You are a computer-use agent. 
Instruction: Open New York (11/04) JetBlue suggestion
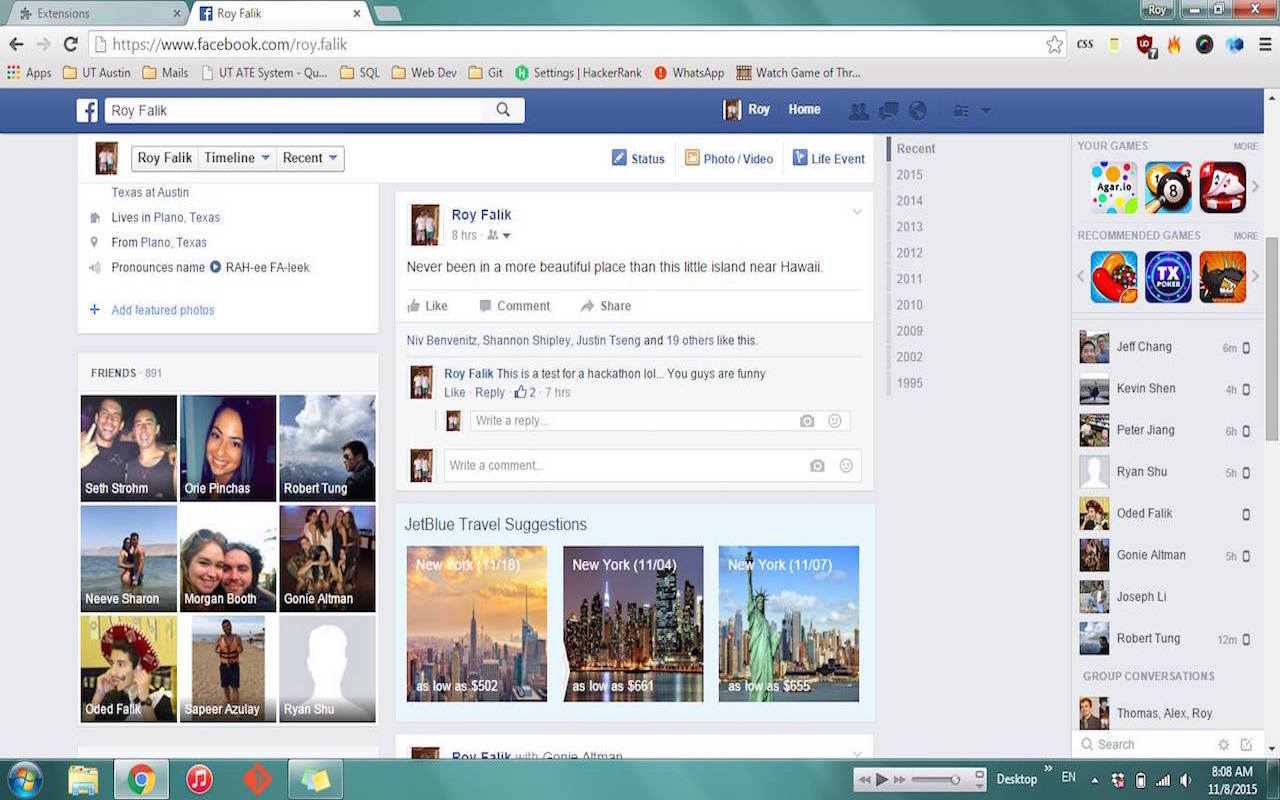click(x=633, y=624)
